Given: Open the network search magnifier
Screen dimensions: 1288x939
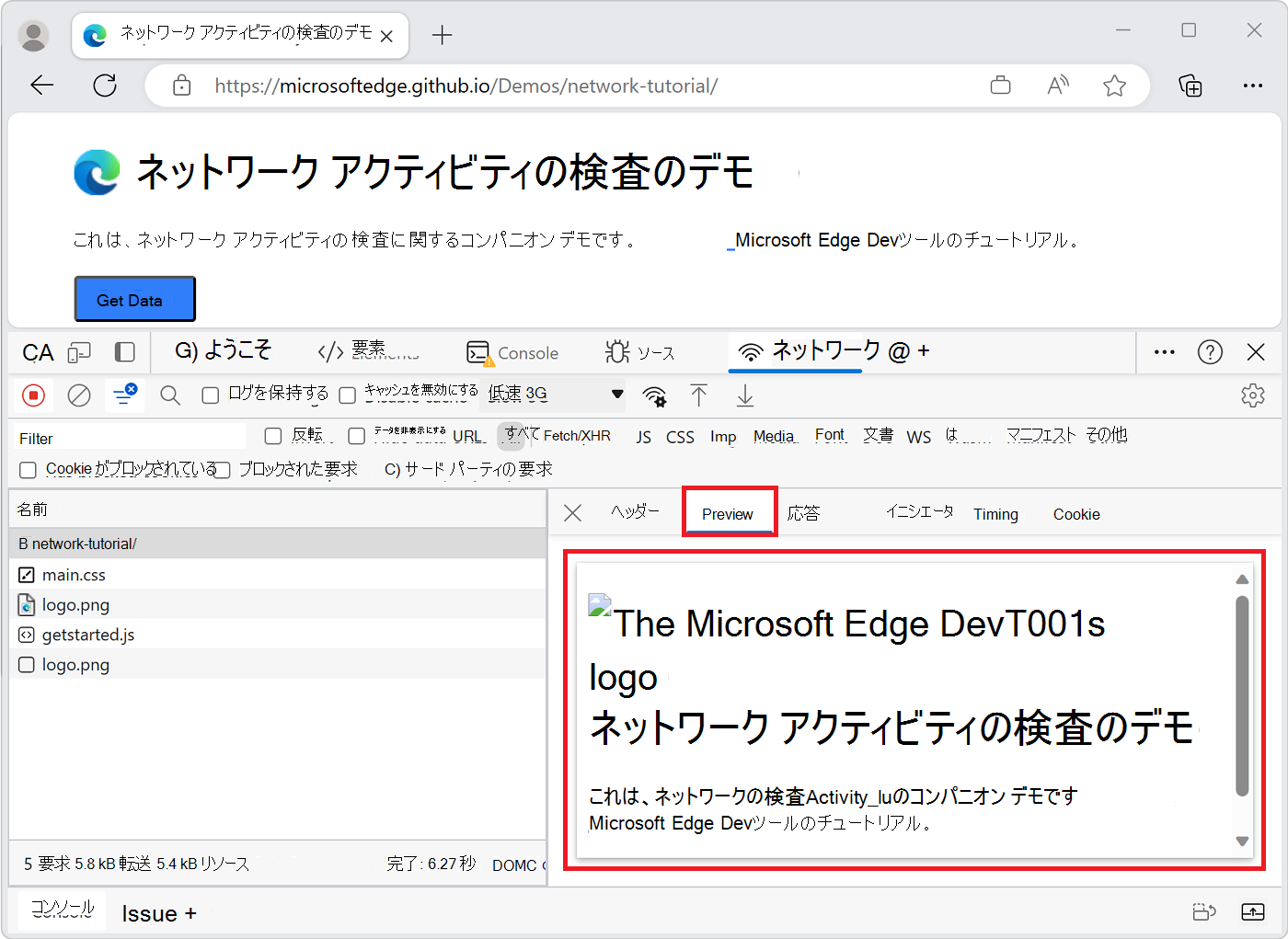Looking at the screenshot, I should click(169, 395).
